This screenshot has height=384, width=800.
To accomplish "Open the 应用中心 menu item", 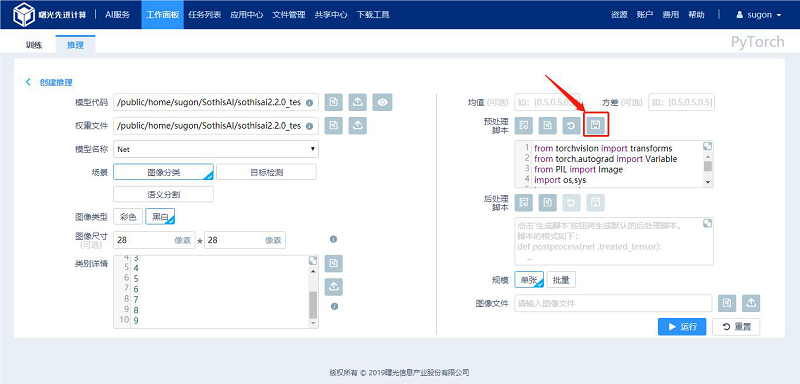I will coord(246,15).
